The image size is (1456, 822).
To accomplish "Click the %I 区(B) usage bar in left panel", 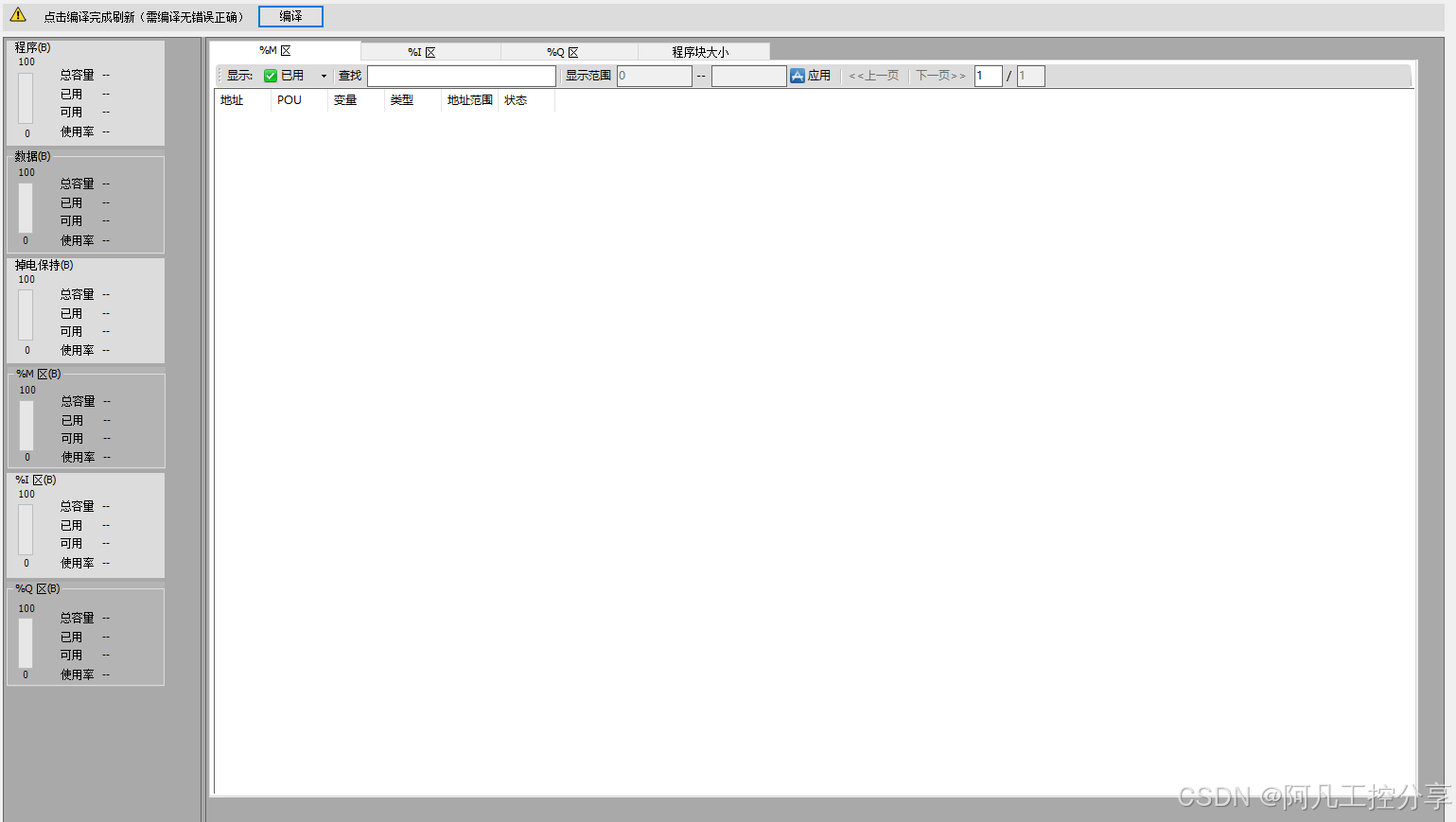I will tap(26, 530).
